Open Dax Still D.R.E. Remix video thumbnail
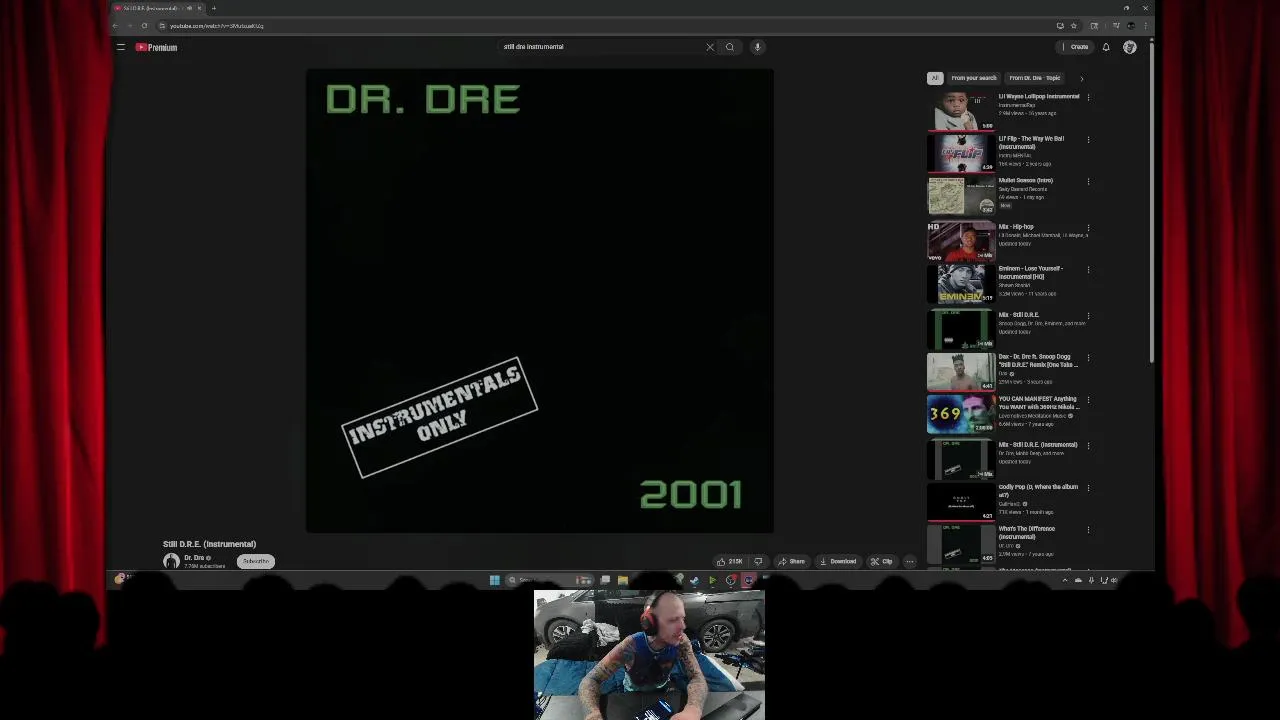Image resolution: width=1280 pixels, height=720 pixels. pyautogui.click(x=961, y=371)
